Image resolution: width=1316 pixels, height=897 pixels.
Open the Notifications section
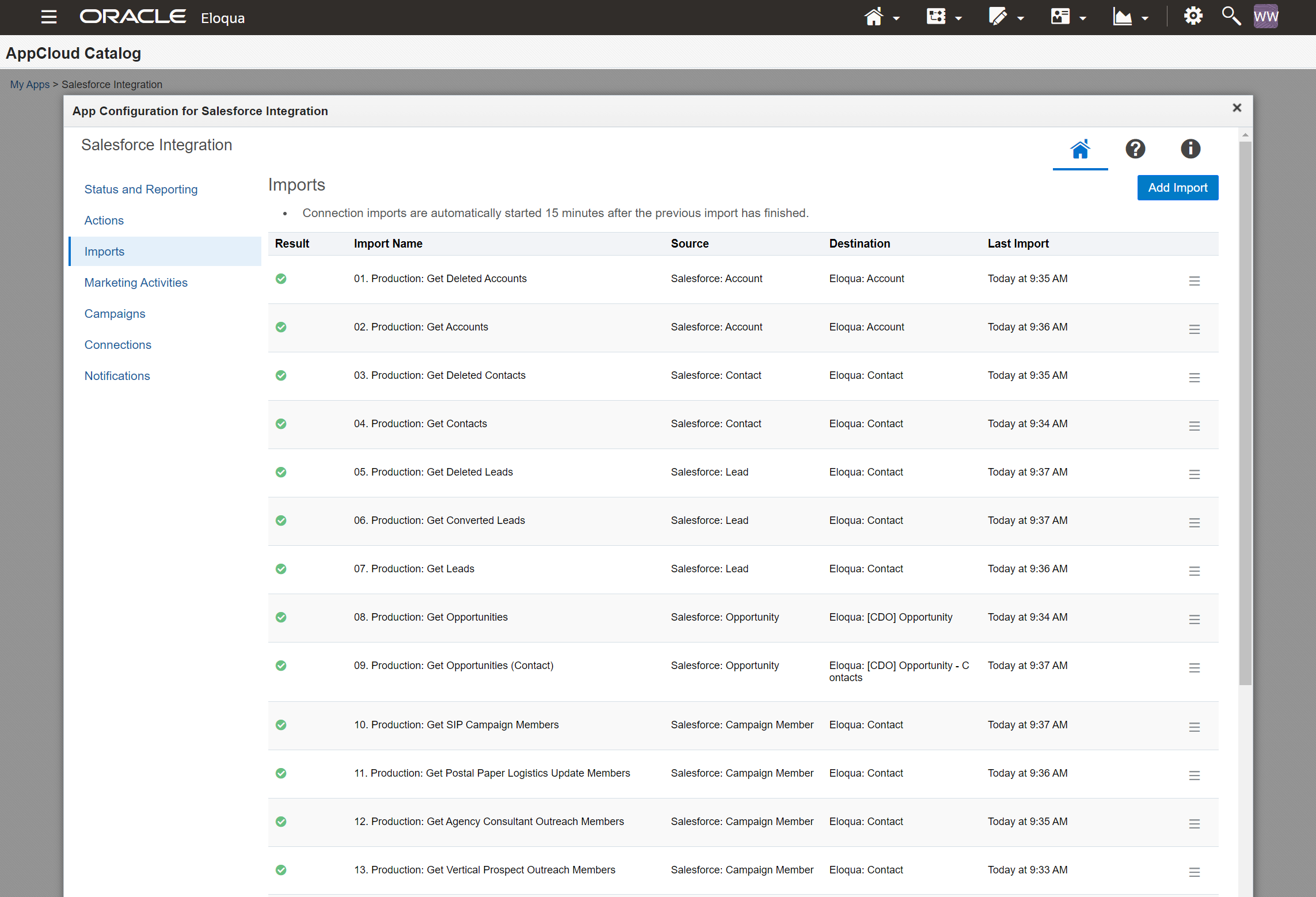pyautogui.click(x=117, y=376)
